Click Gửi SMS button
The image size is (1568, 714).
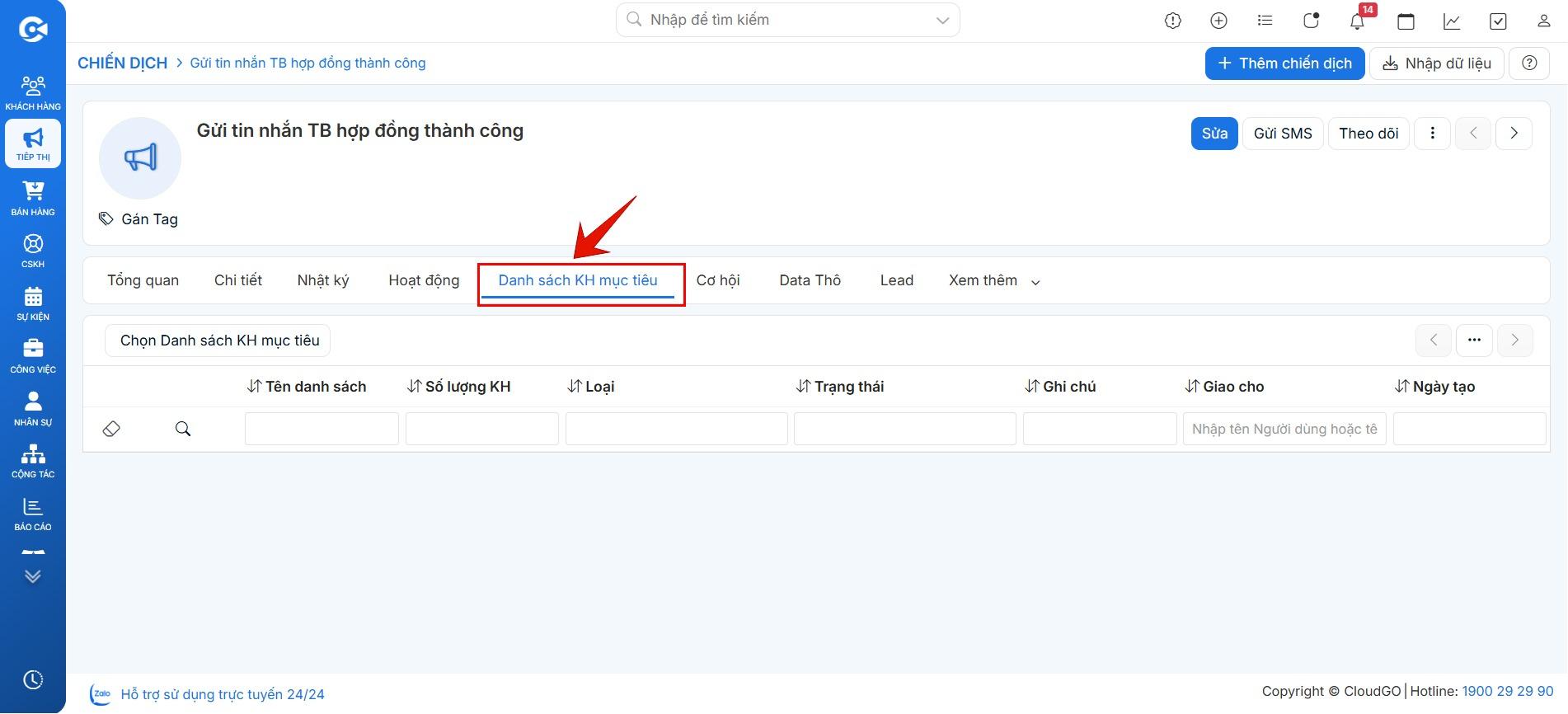tap(1283, 134)
